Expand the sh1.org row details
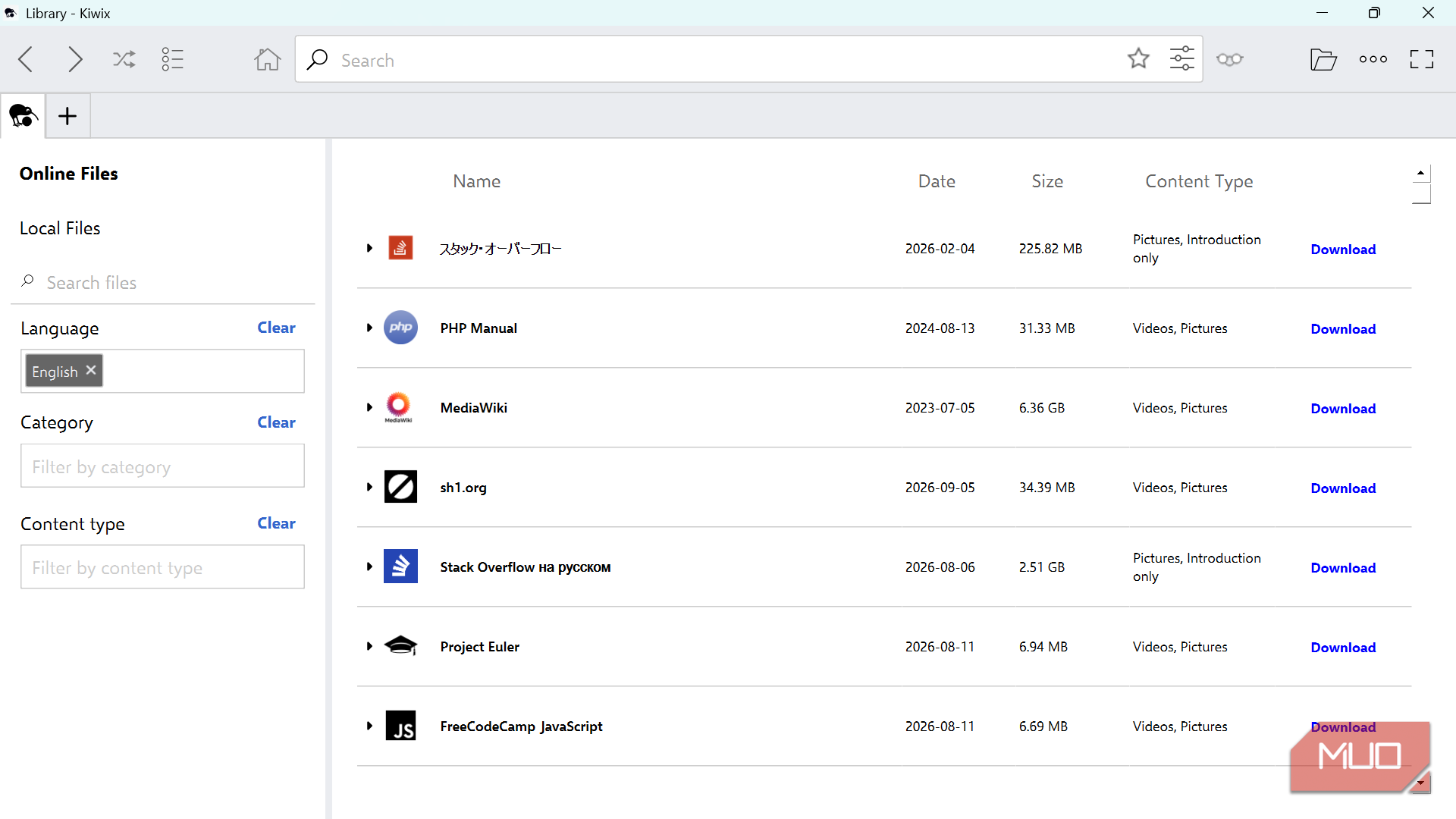The image size is (1456, 819). point(369,487)
